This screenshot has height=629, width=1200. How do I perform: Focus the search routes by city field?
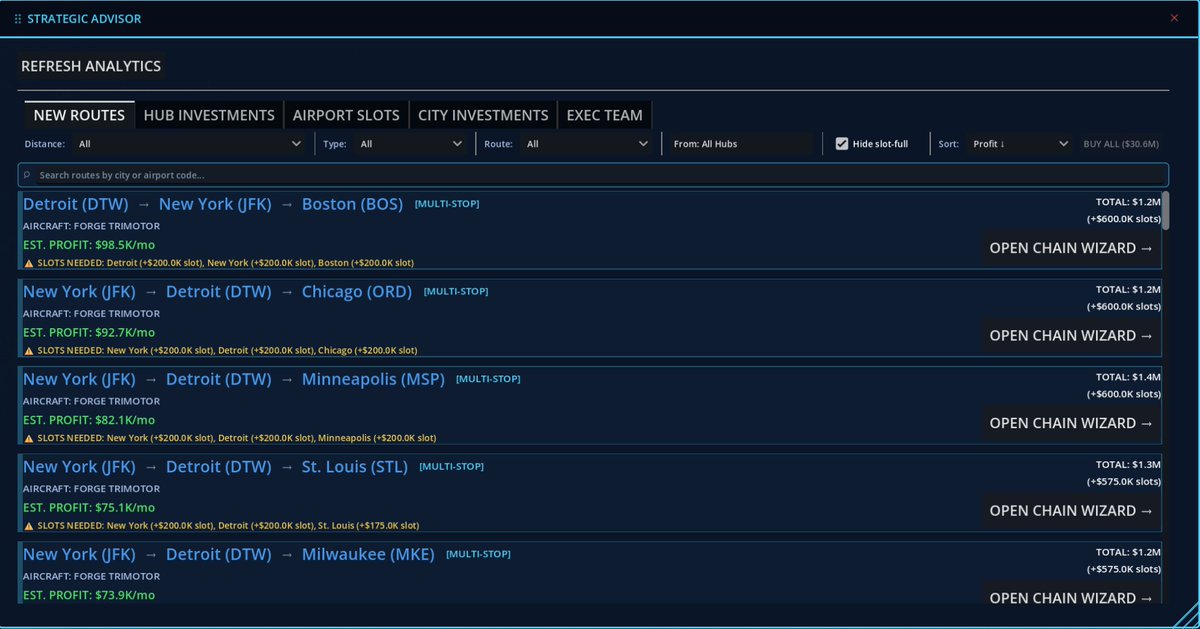coord(593,175)
